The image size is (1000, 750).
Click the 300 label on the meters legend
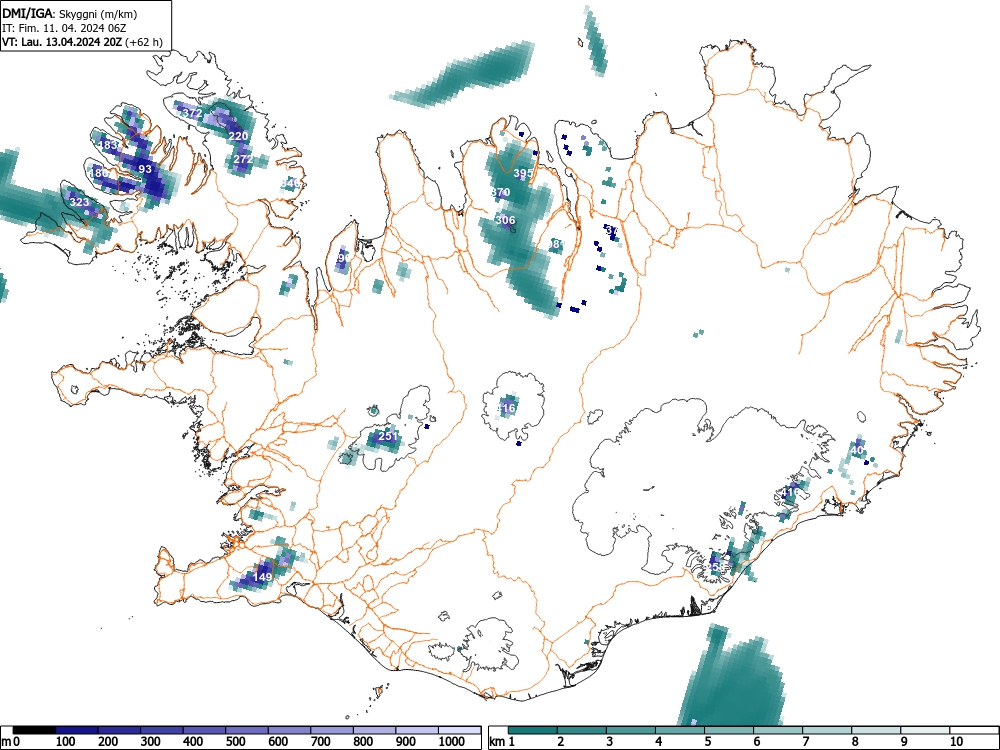point(151,742)
